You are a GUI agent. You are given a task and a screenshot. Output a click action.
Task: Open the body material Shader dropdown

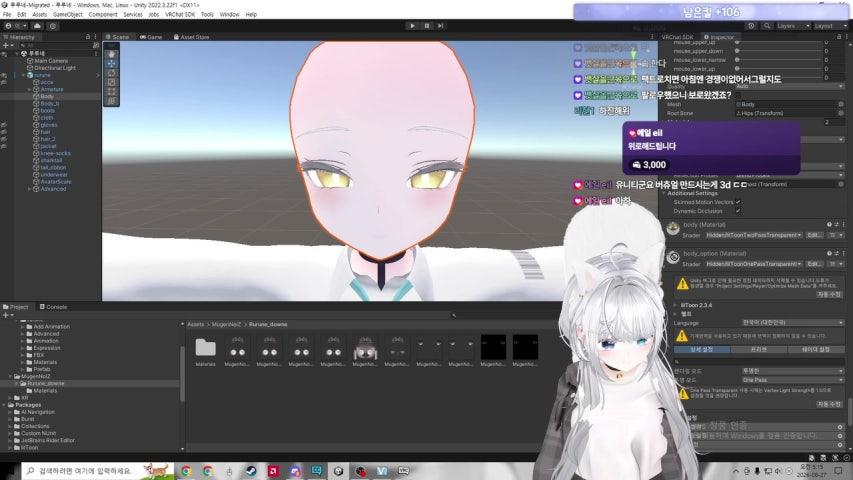click(754, 235)
